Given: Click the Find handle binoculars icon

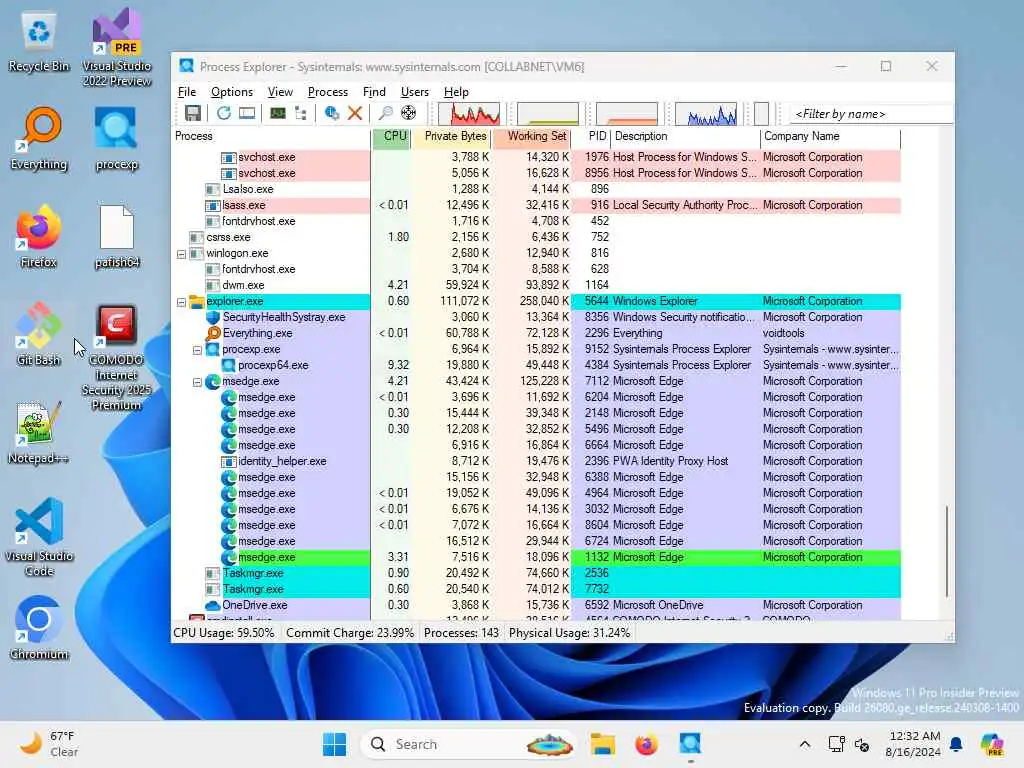Looking at the screenshot, I should [386, 114].
